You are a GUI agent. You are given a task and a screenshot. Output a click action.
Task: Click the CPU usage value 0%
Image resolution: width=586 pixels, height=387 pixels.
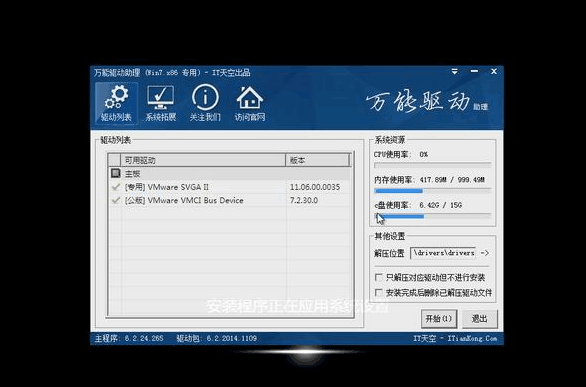coord(423,154)
